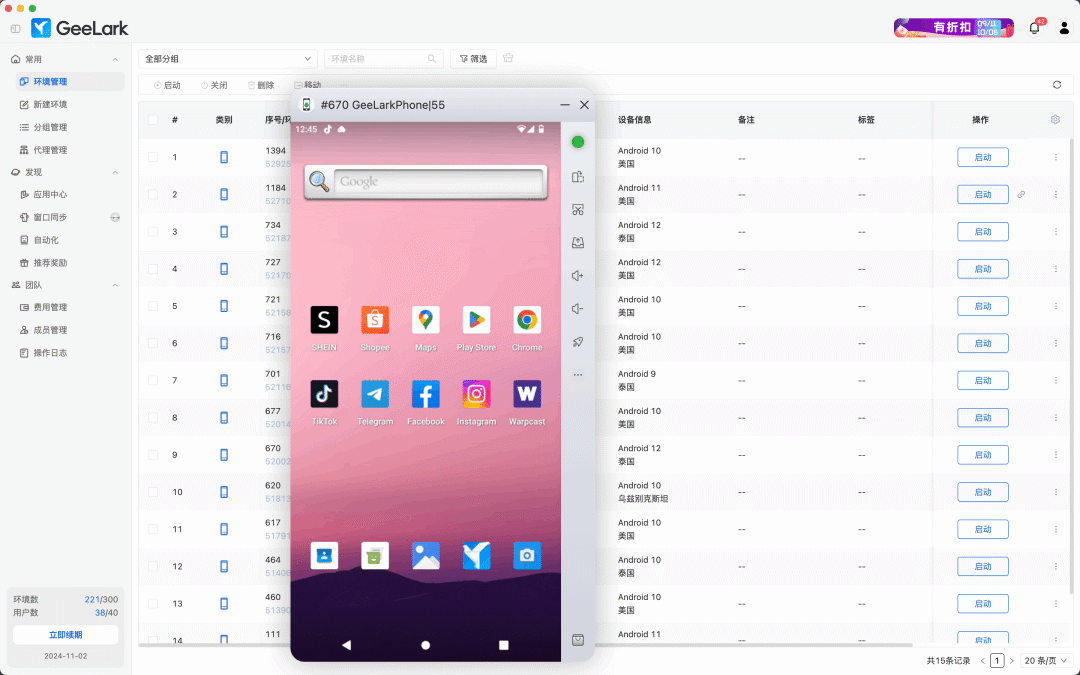
Task: Select the checkbox for row 10
Action: (x=153, y=492)
